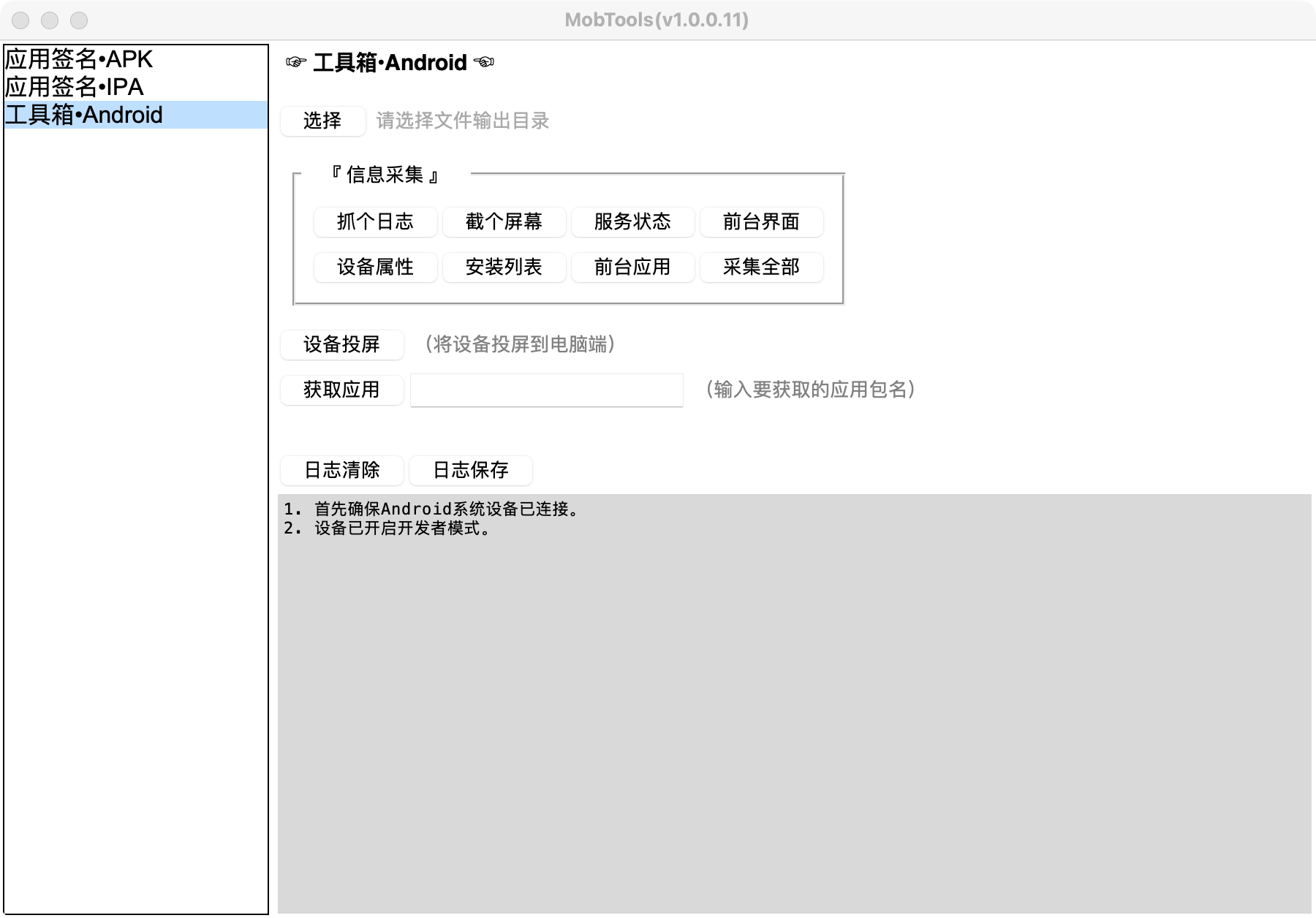
Task: Click the 前台界面 button
Action: pyautogui.click(x=761, y=221)
